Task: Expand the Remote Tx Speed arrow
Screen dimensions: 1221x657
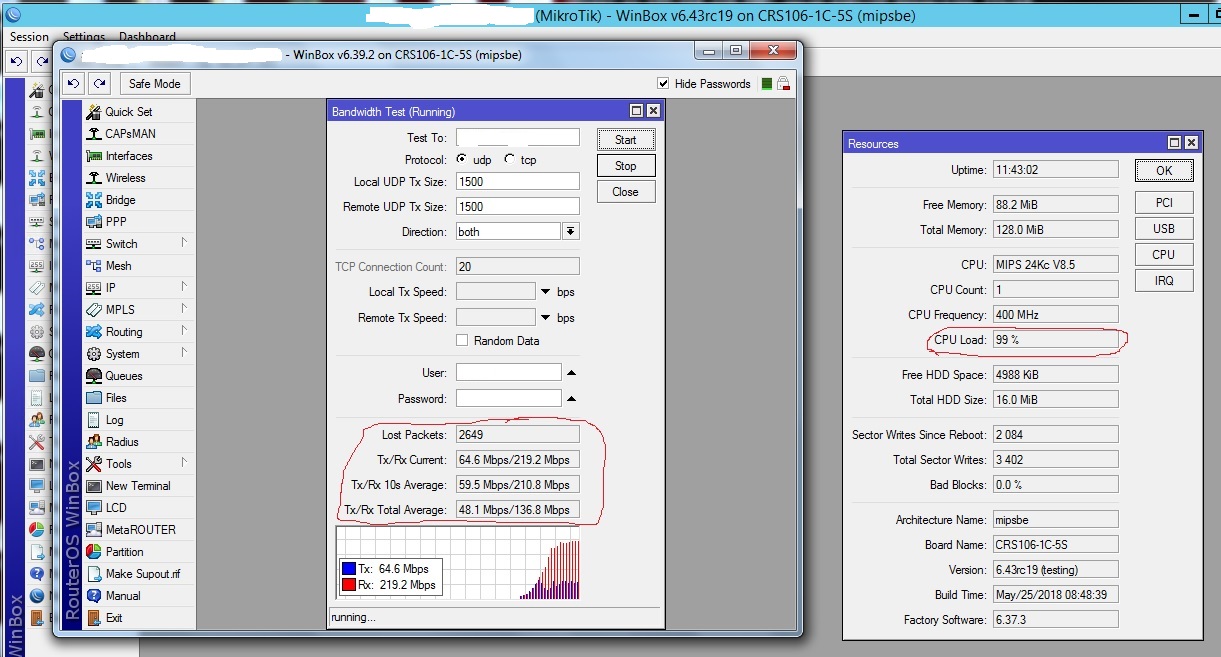Action: (546, 318)
